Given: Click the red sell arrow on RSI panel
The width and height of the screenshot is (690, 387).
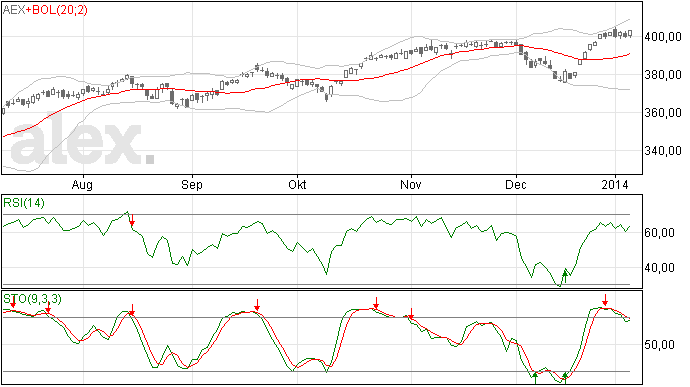Looking at the screenshot, I should tap(132, 221).
